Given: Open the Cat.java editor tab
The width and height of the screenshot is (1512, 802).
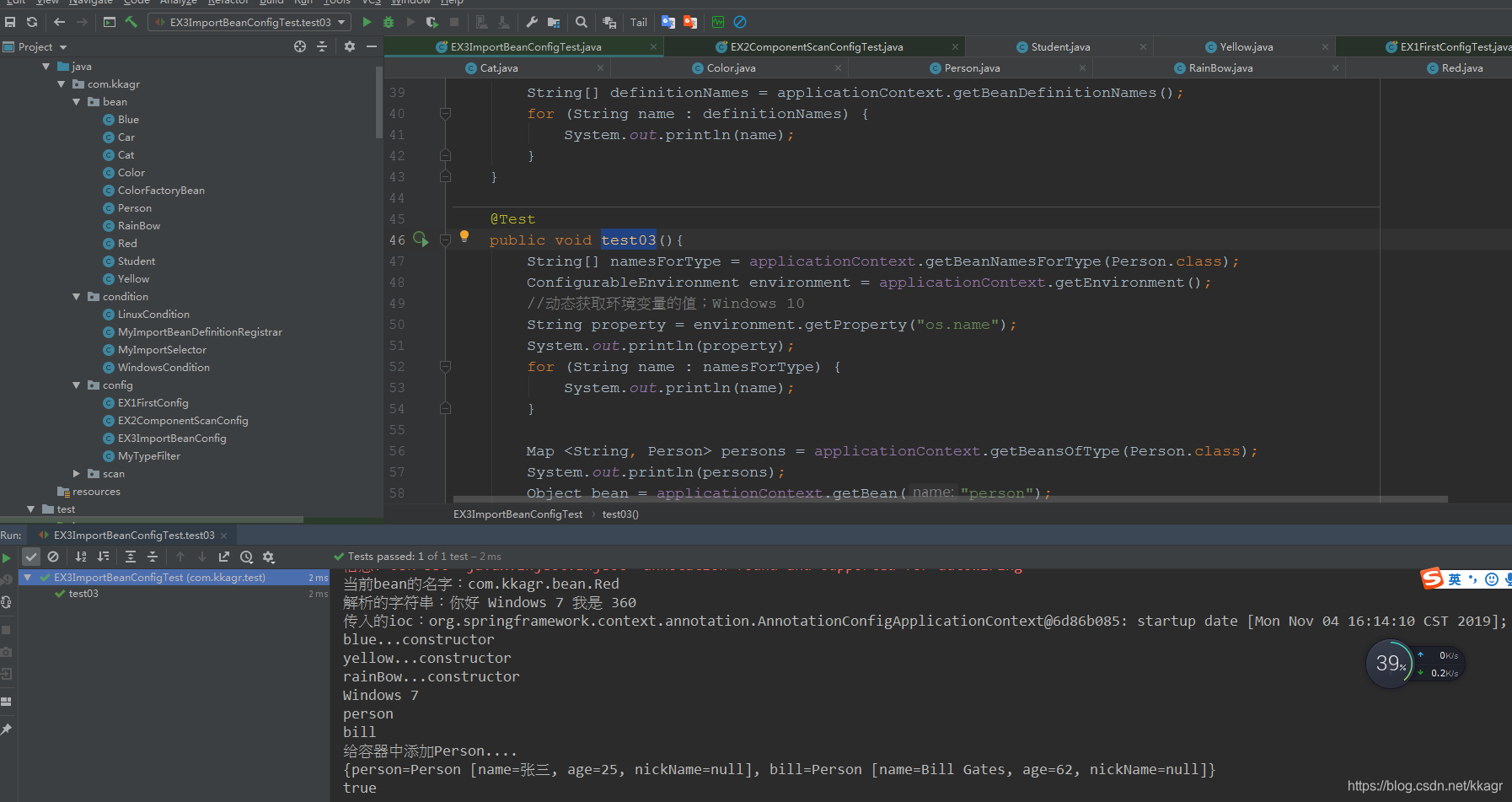Looking at the screenshot, I should point(499,68).
